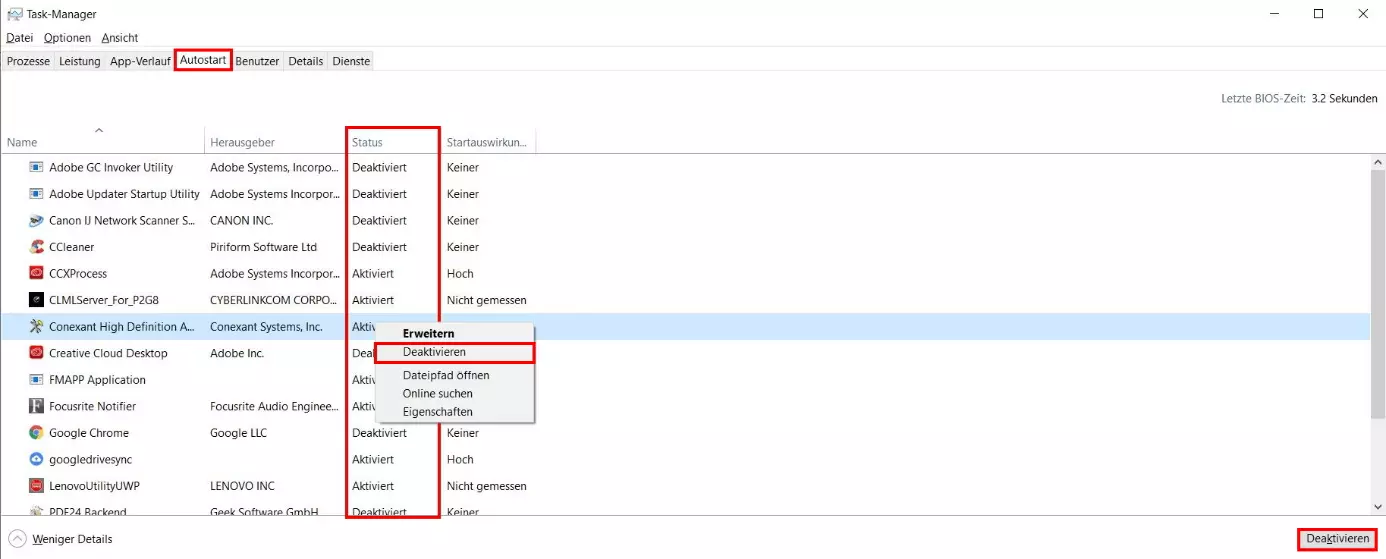Select the googledrivesync row name
Screen dimensions: 1386x559
(90, 459)
